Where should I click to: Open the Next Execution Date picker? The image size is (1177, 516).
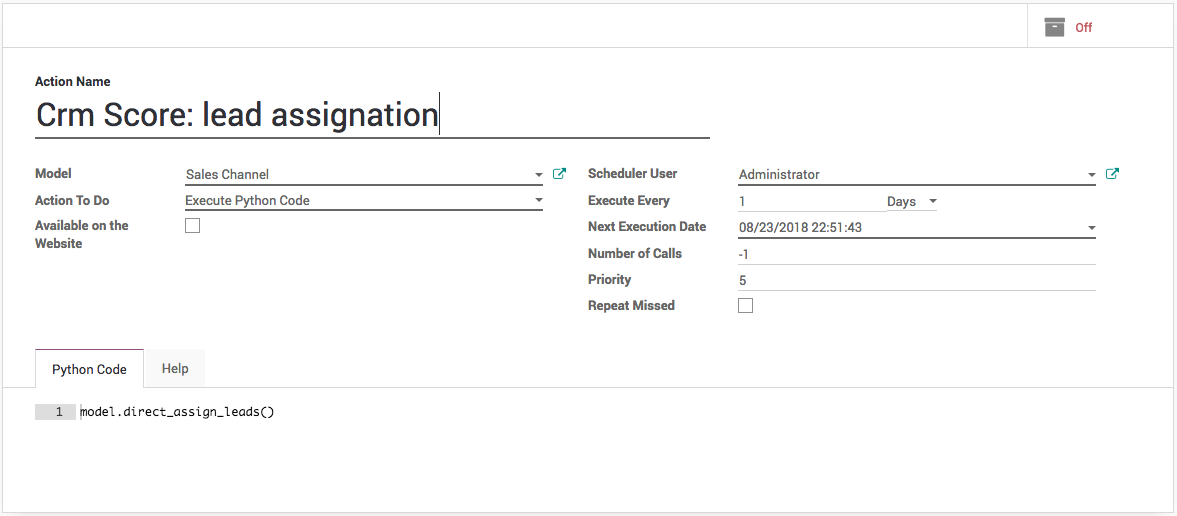click(1091, 228)
